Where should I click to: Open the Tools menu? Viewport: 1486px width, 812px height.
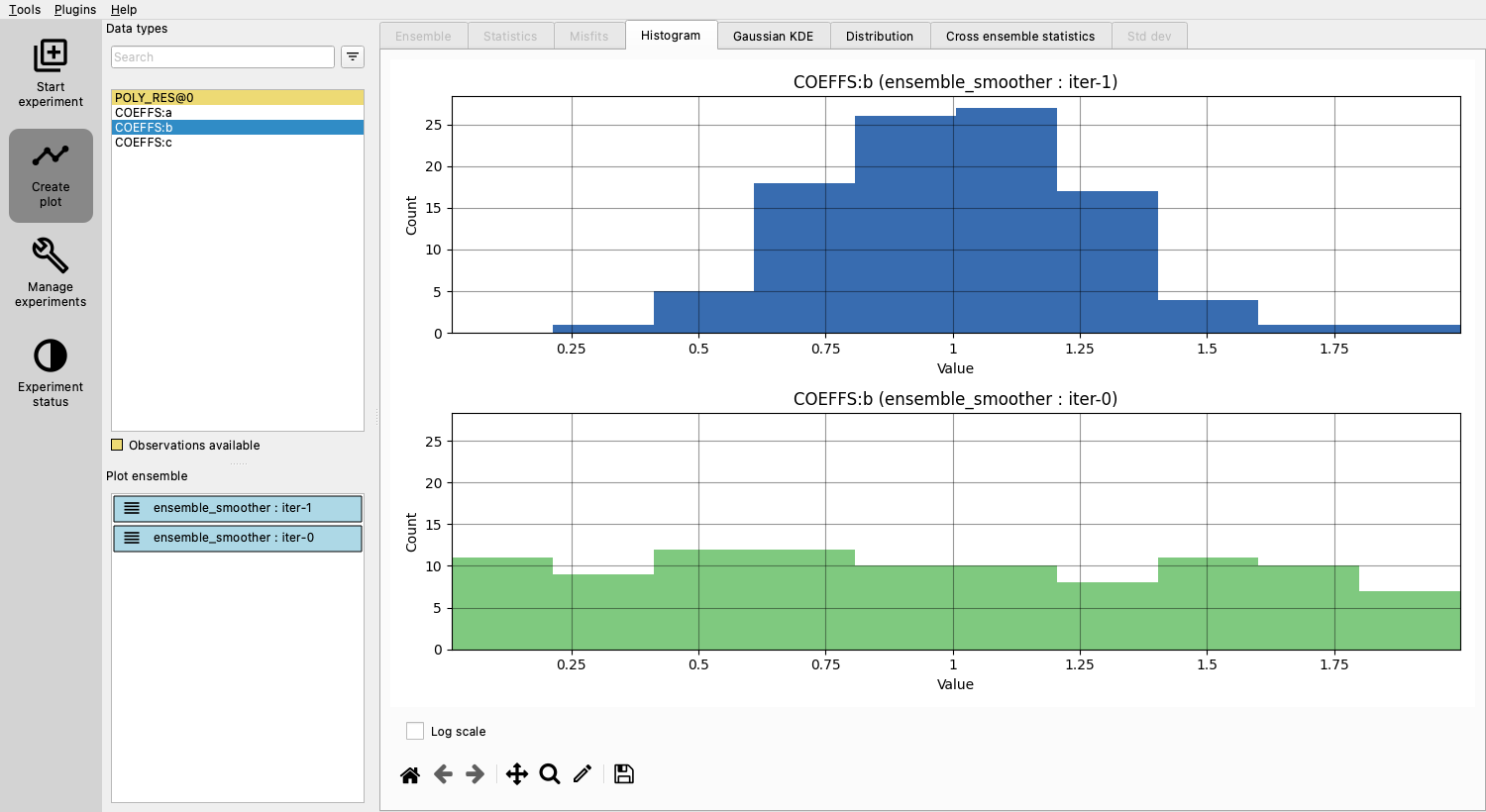click(x=25, y=9)
